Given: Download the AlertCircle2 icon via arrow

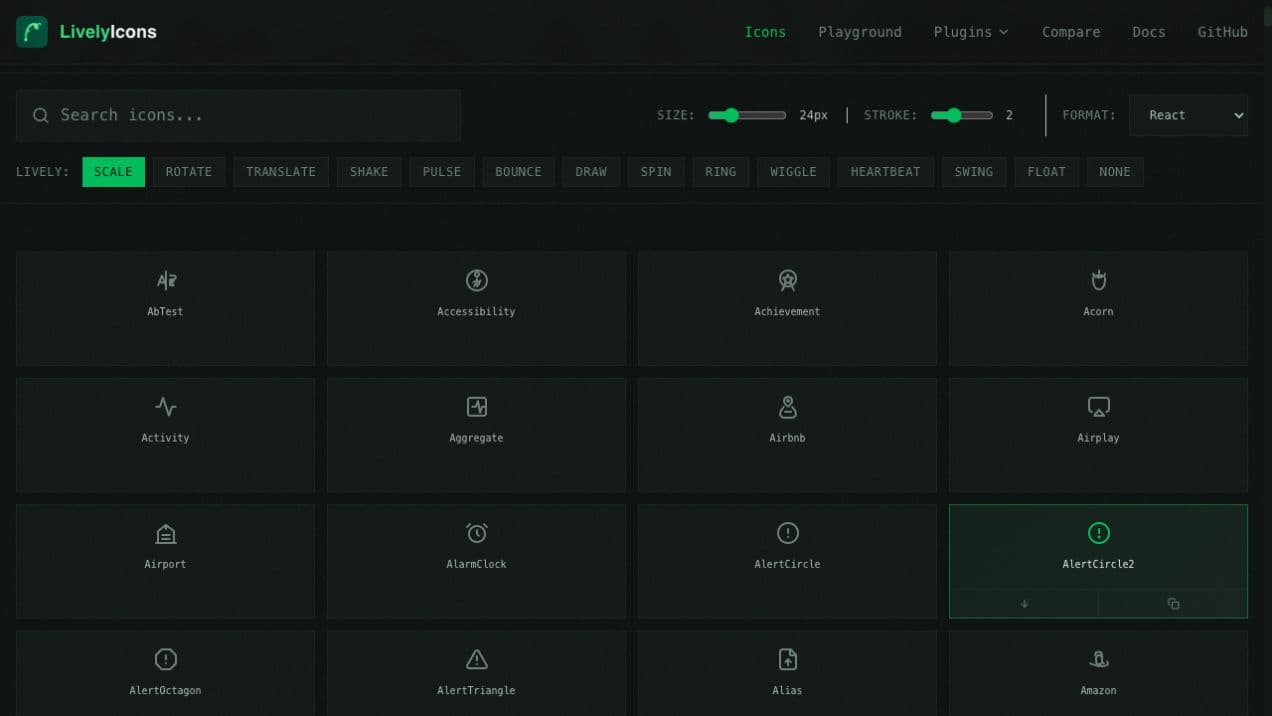Looking at the screenshot, I should (x=1024, y=604).
